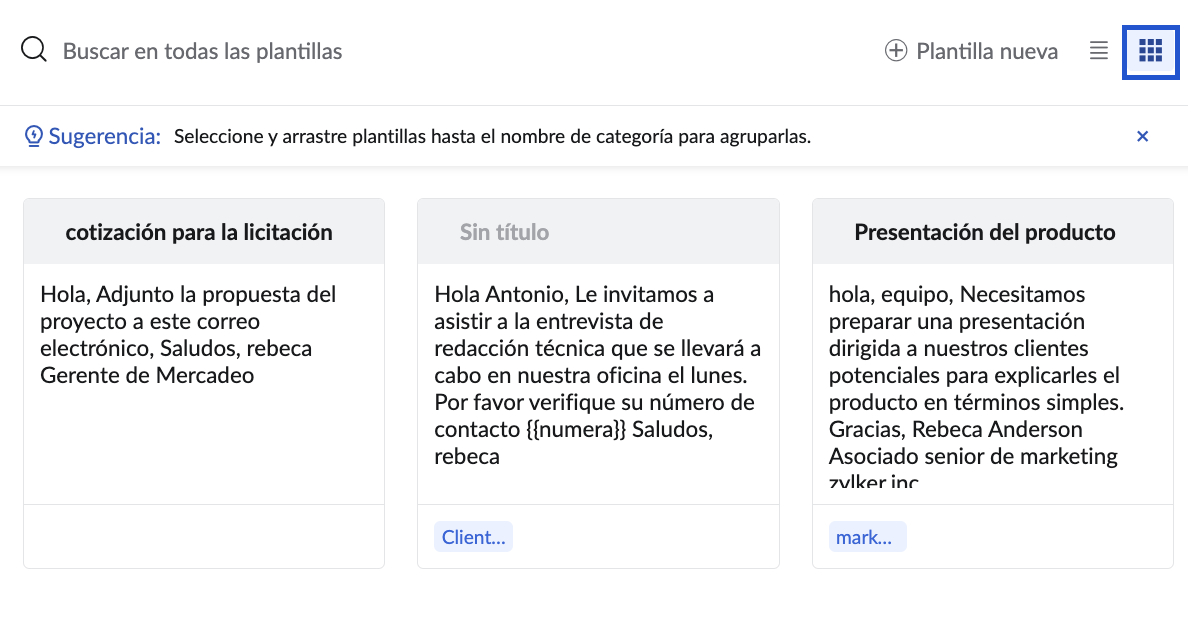
Task: Click empty footer of cotización card
Action: (204, 537)
